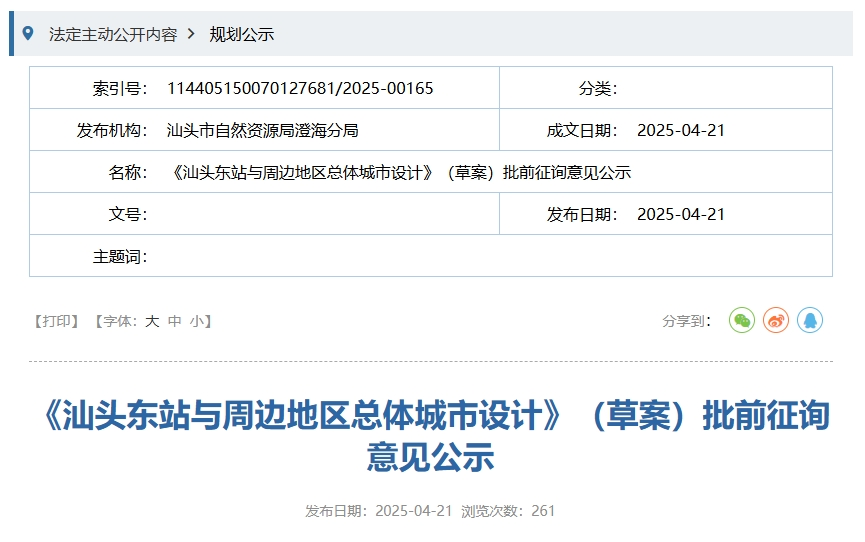
Task: Click the 成文日期 date value
Action: pos(680,130)
